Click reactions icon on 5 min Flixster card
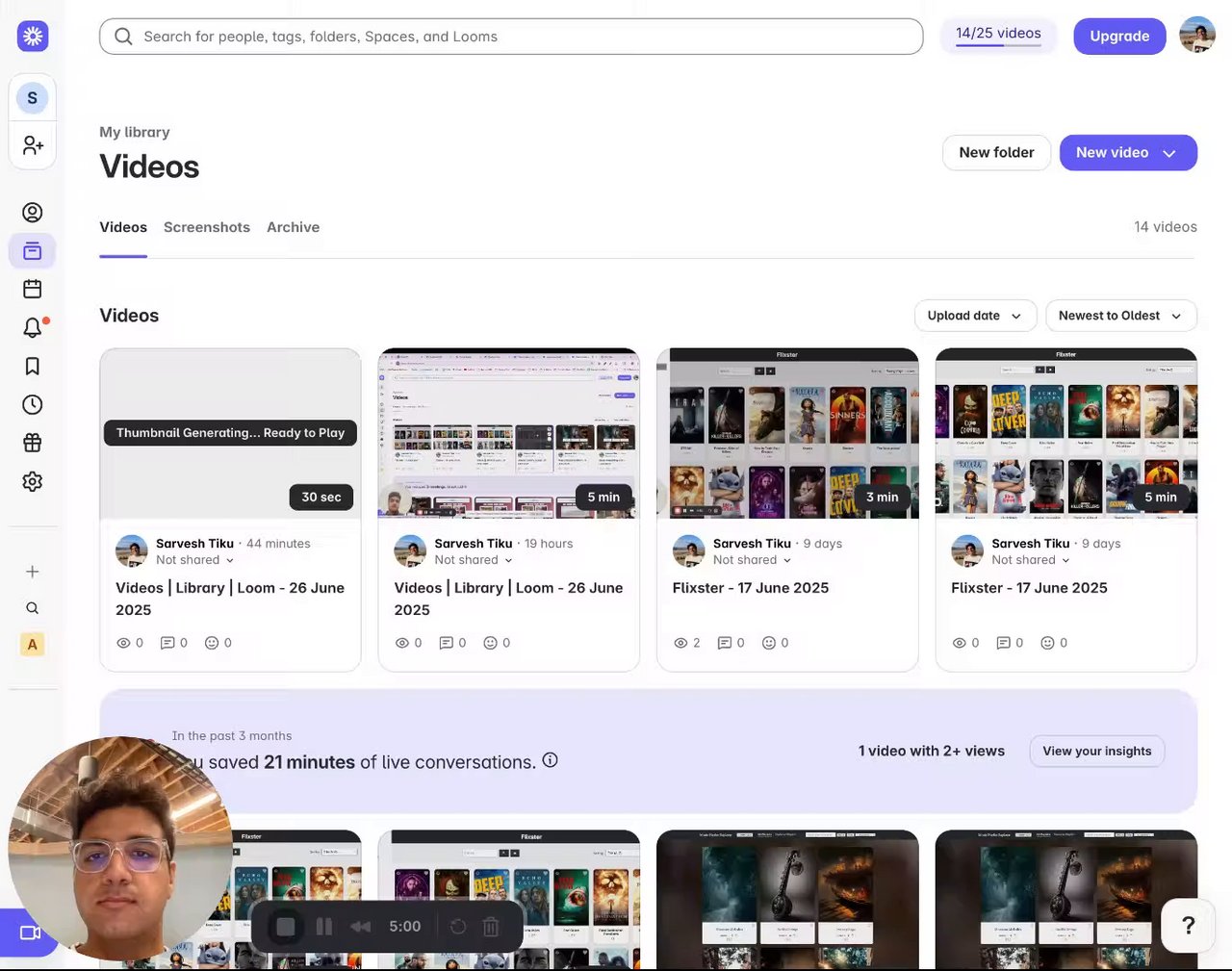The width and height of the screenshot is (1232, 971). coord(1047,643)
